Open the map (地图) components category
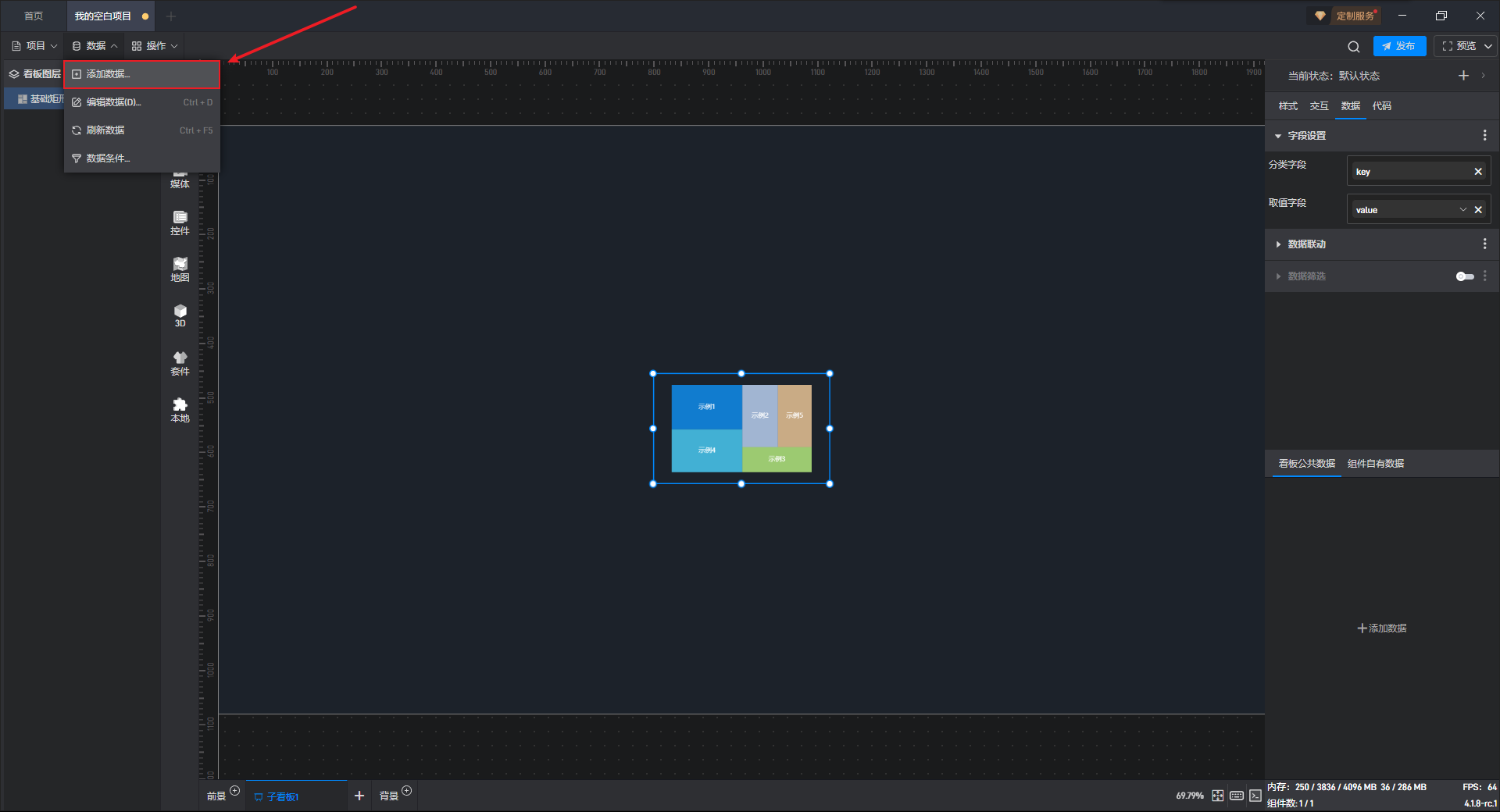 pyautogui.click(x=180, y=269)
